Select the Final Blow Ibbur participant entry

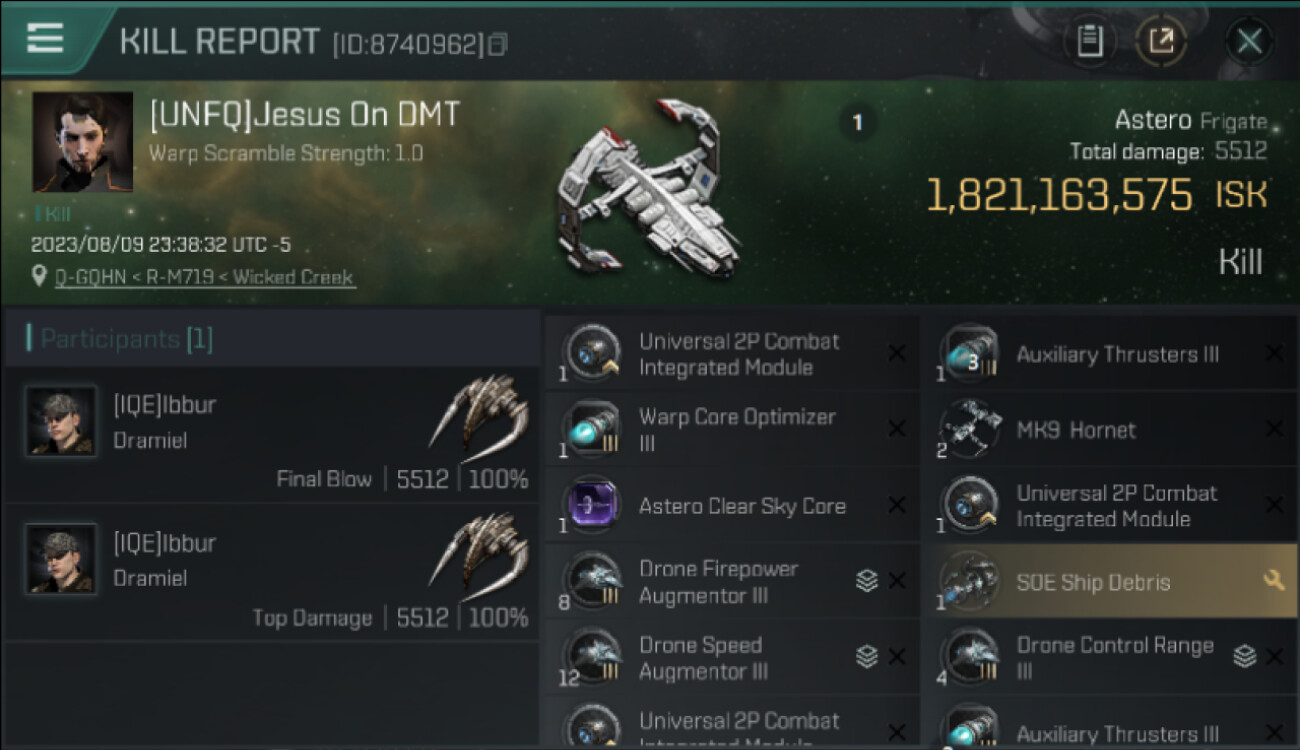click(x=272, y=435)
